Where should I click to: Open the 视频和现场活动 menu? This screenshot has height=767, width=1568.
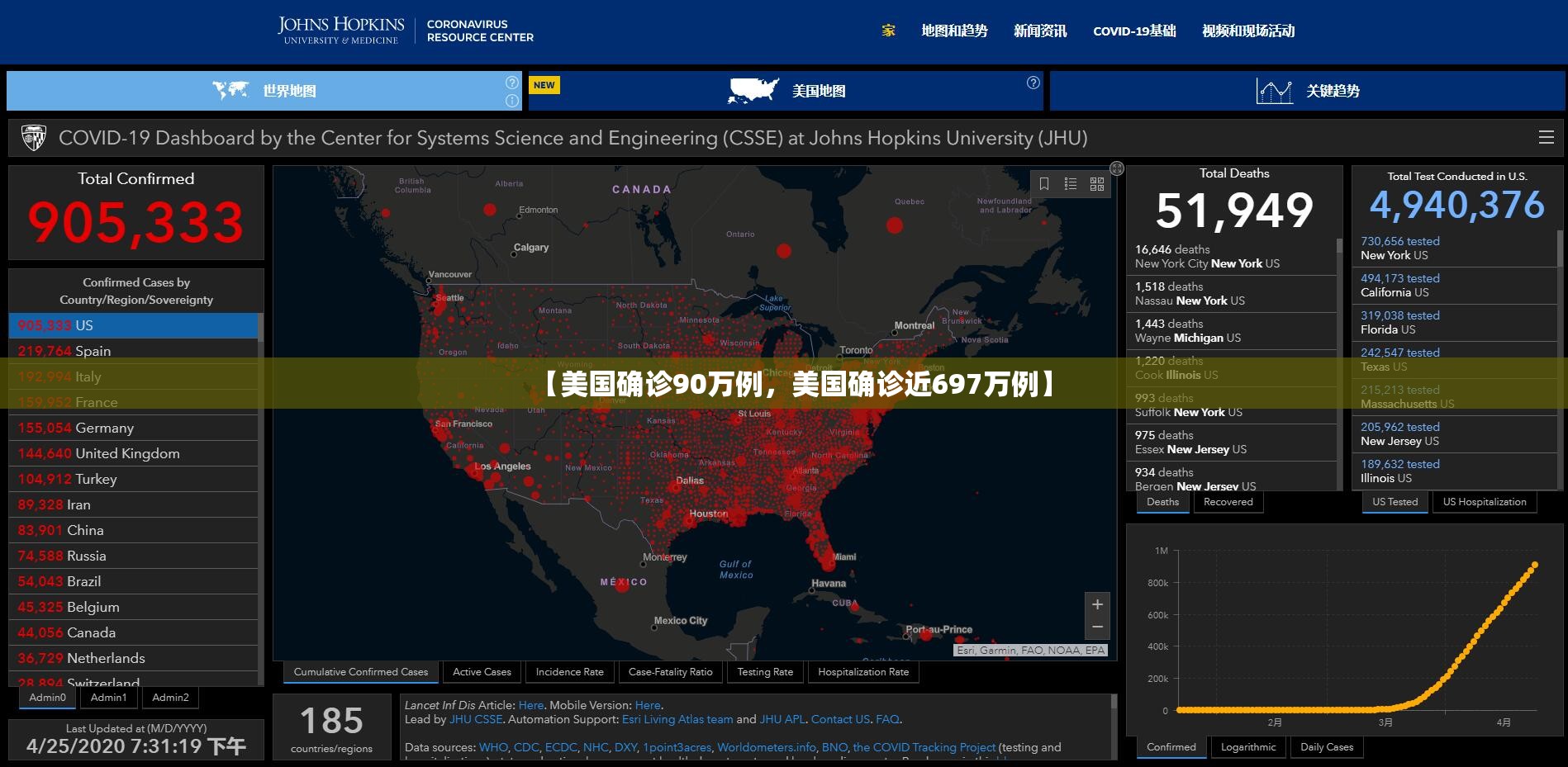pyautogui.click(x=1248, y=31)
